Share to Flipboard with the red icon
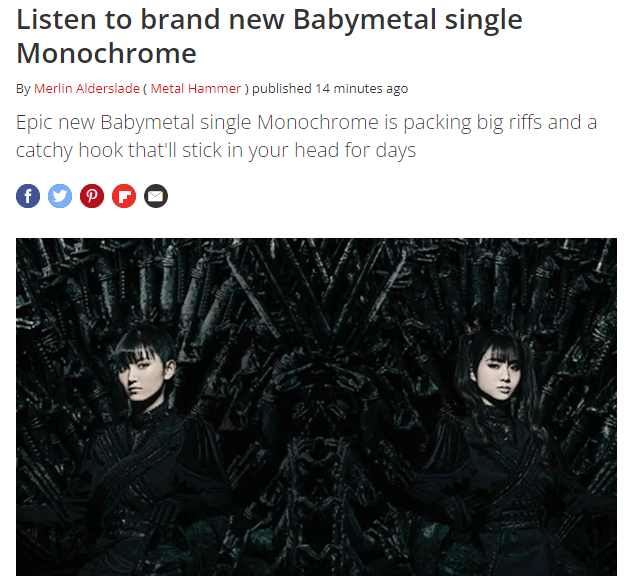This screenshot has width=627, height=587. tap(124, 196)
